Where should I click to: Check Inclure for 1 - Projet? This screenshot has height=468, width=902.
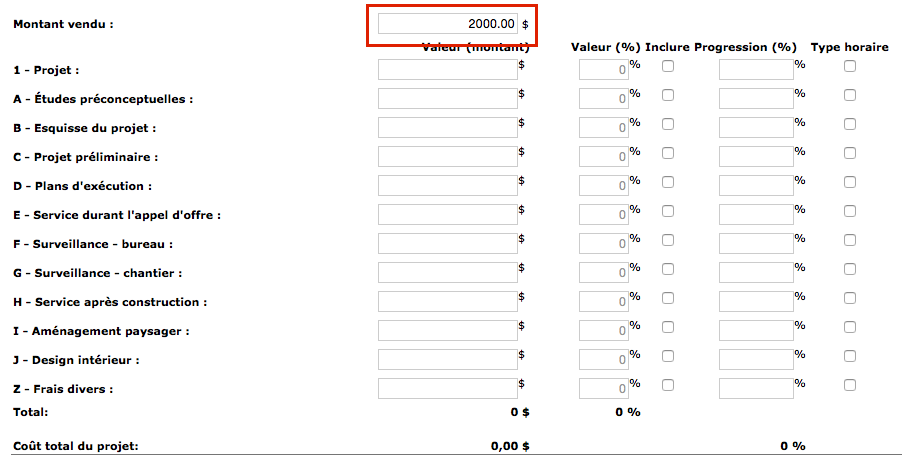tap(668, 66)
